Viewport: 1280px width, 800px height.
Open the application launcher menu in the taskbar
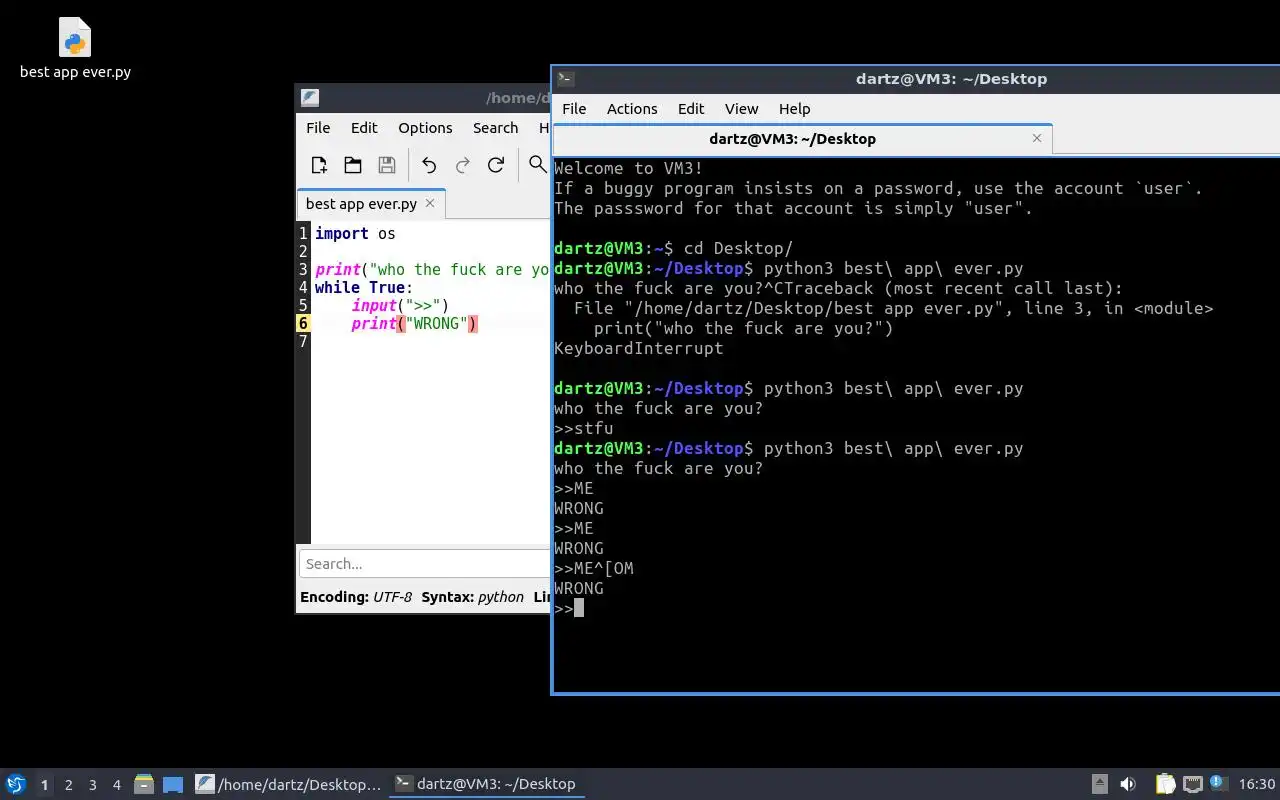[16, 784]
